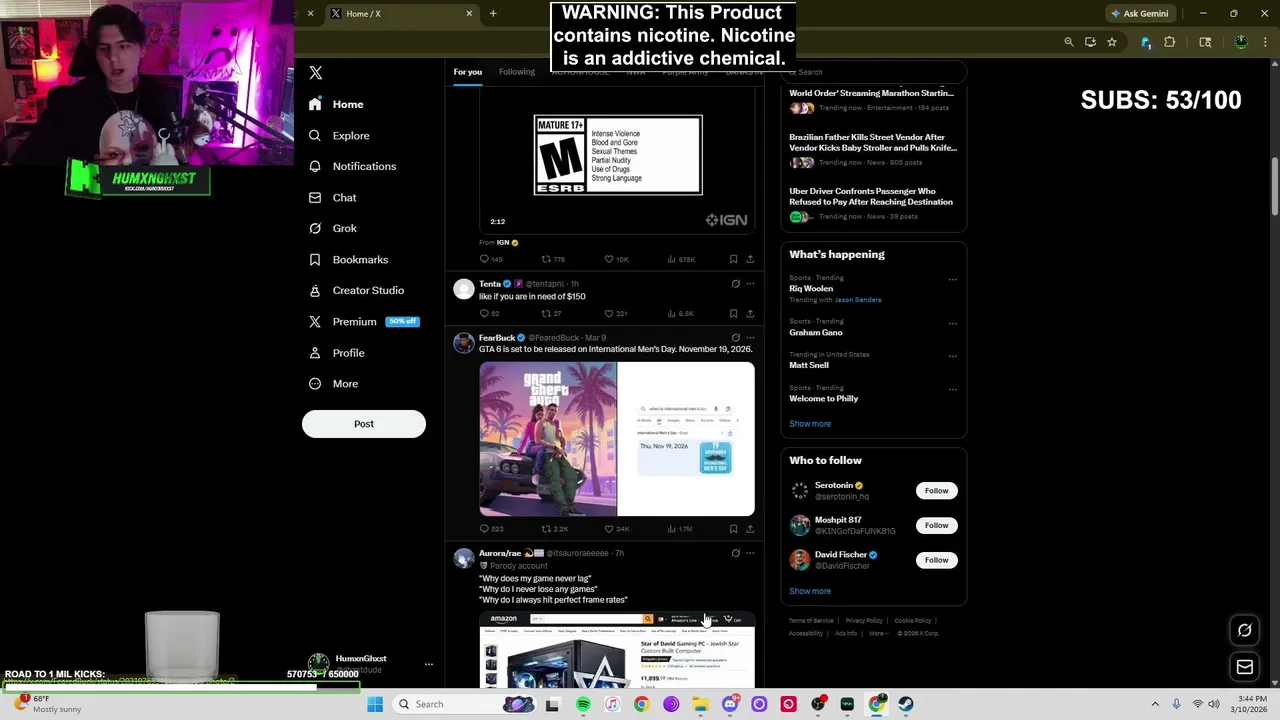Image resolution: width=1280 pixels, height=720 pixels.
Task: Bookmark Tenta's post
Action: 733,313
